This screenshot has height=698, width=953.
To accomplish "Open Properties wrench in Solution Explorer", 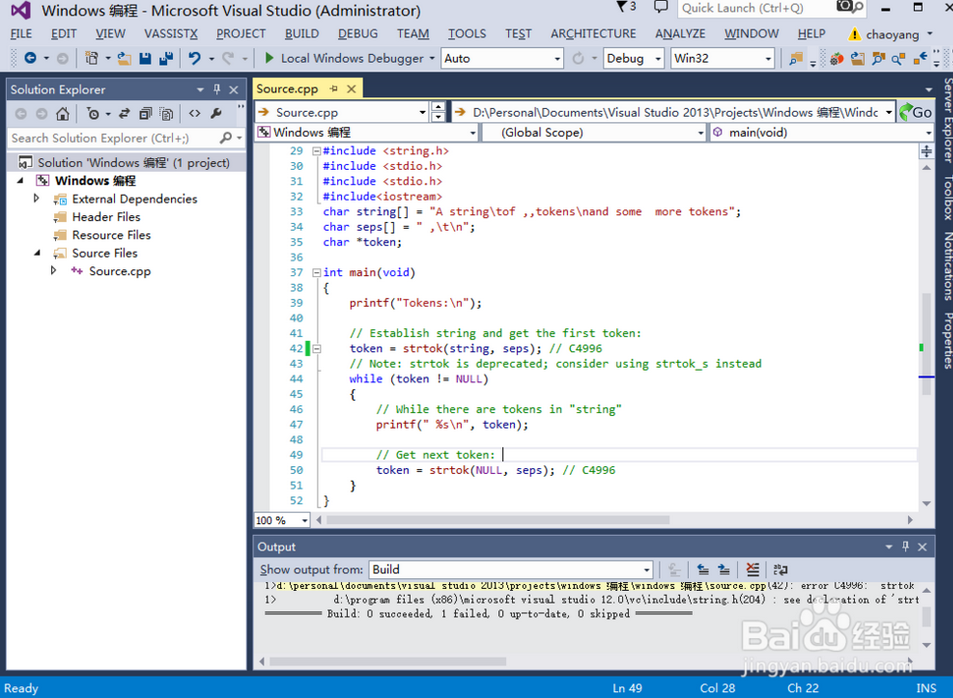I will [216, 114].
